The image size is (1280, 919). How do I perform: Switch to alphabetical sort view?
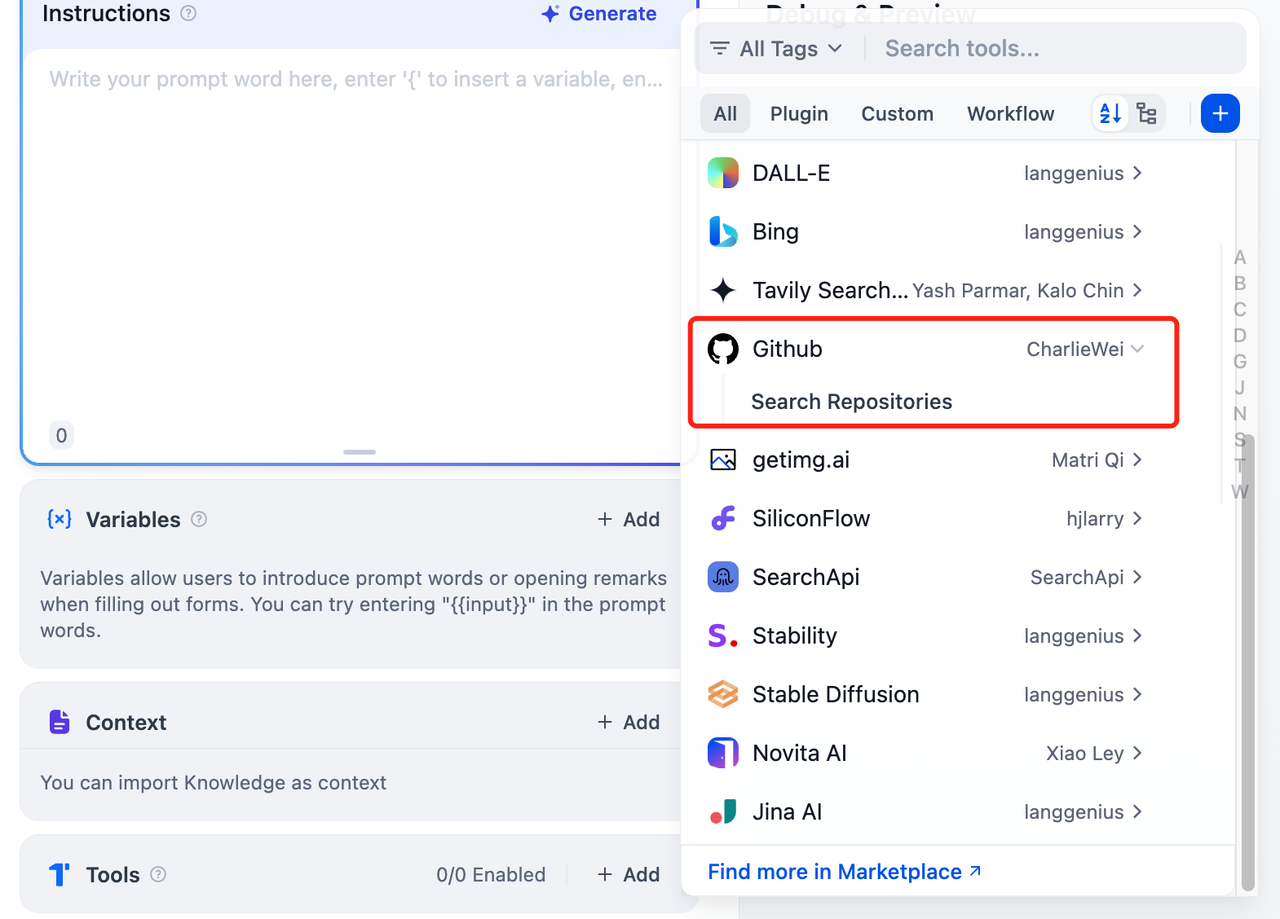1111,113
